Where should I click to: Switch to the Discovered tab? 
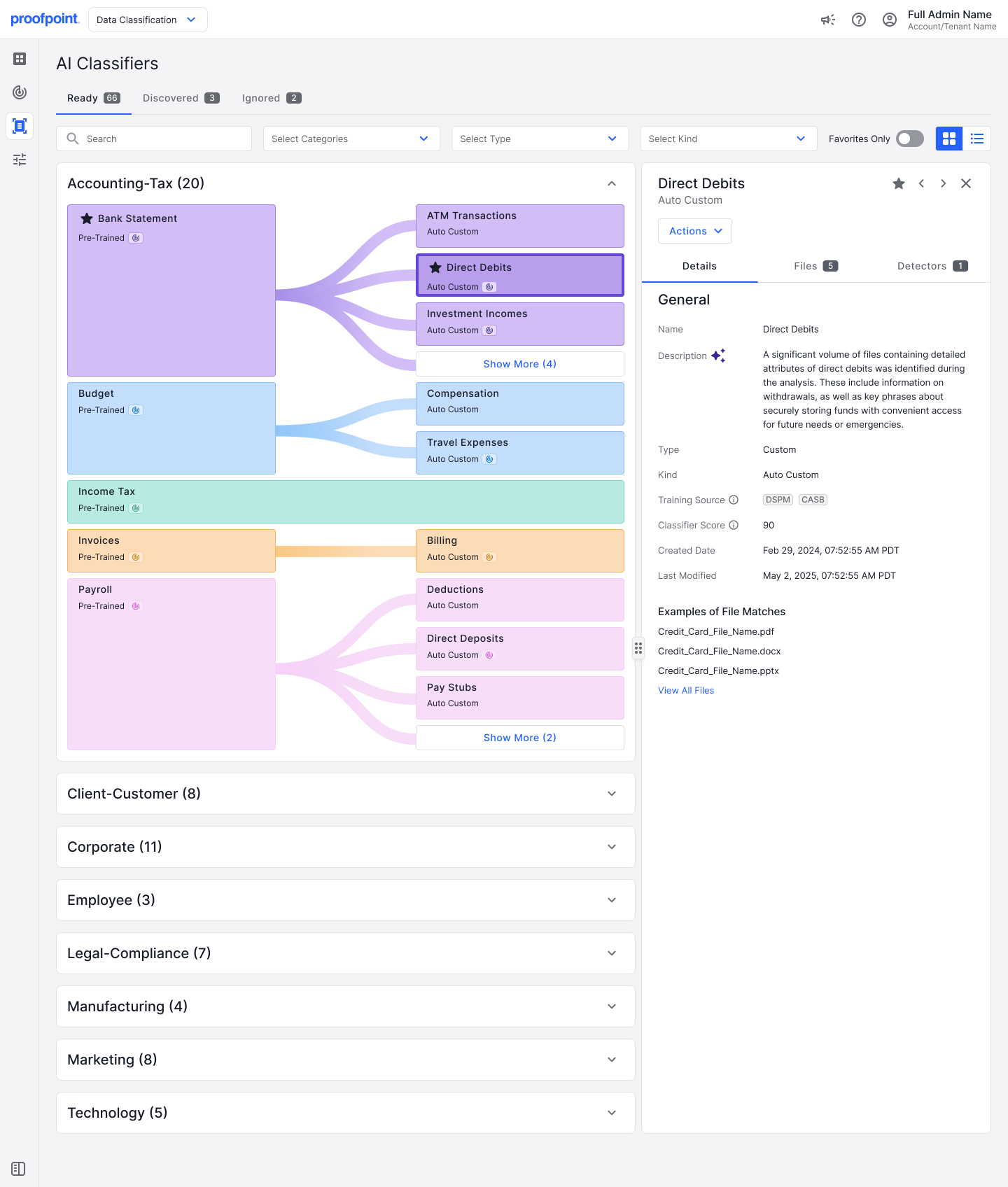[x=181, y=98]
